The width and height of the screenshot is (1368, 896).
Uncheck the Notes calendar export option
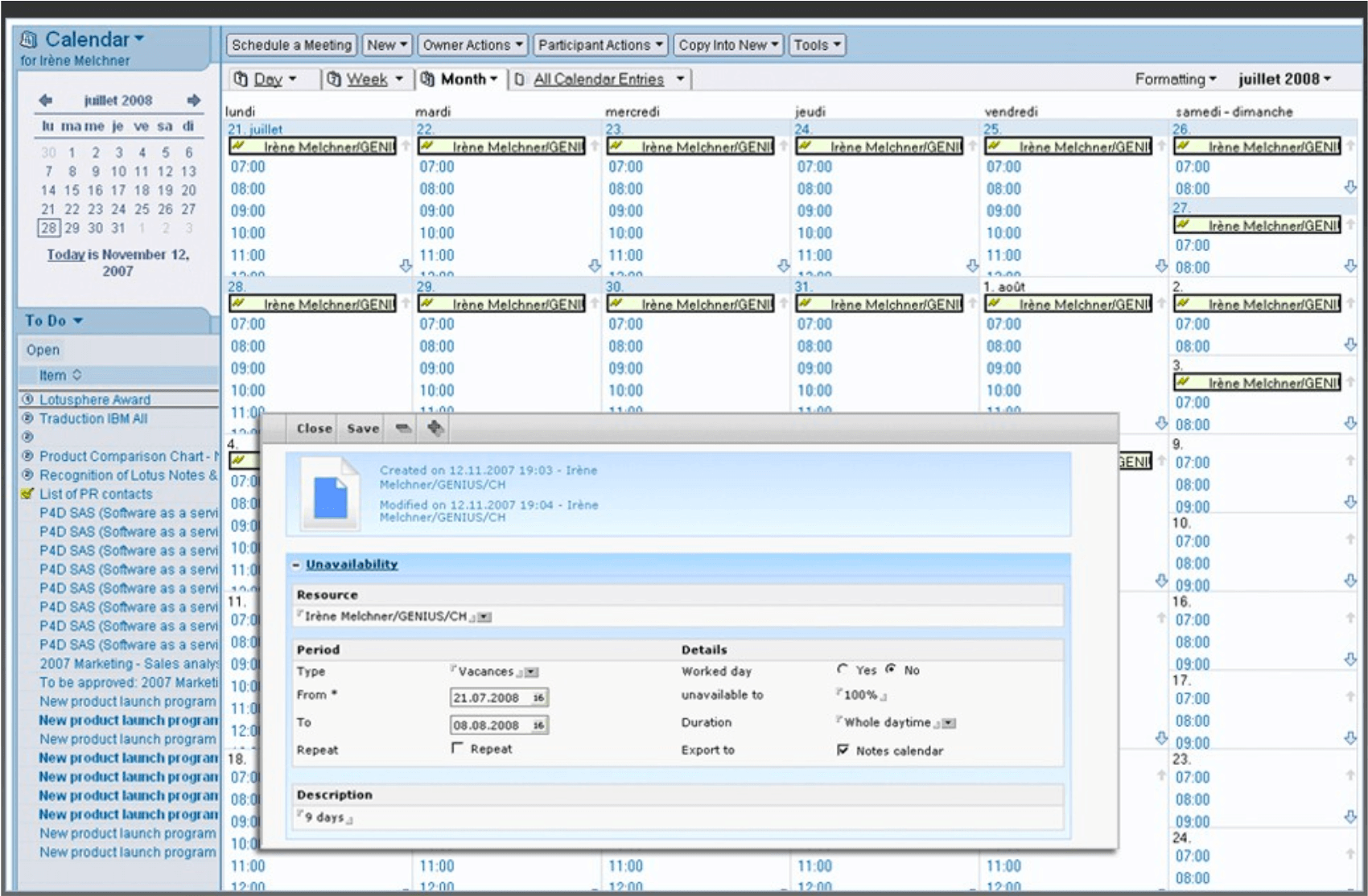coord(842,749)
